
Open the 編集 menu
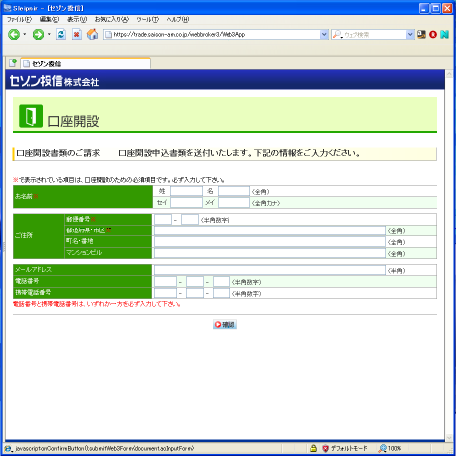point(49,19)
